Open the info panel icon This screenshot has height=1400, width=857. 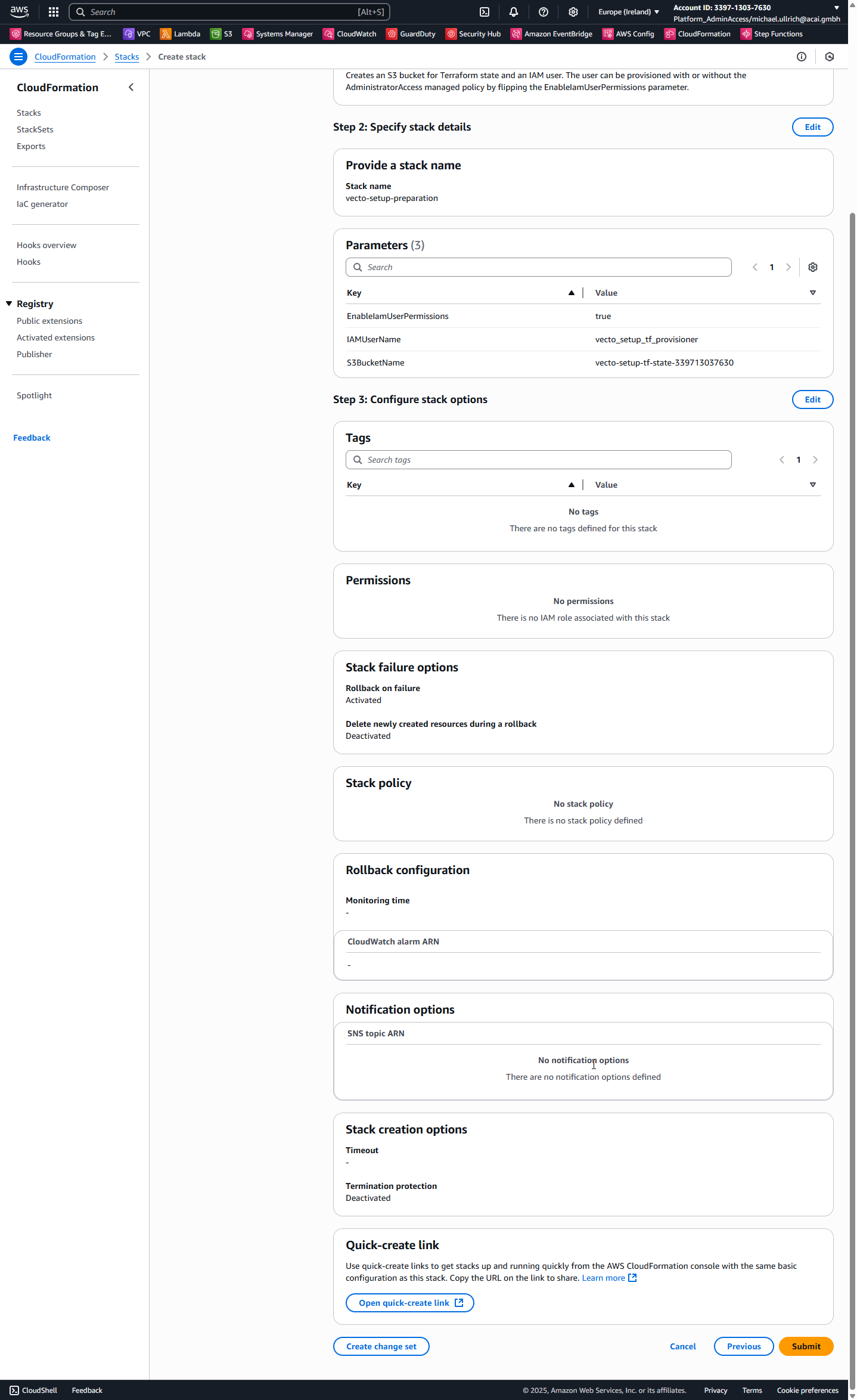click(802, 57)
